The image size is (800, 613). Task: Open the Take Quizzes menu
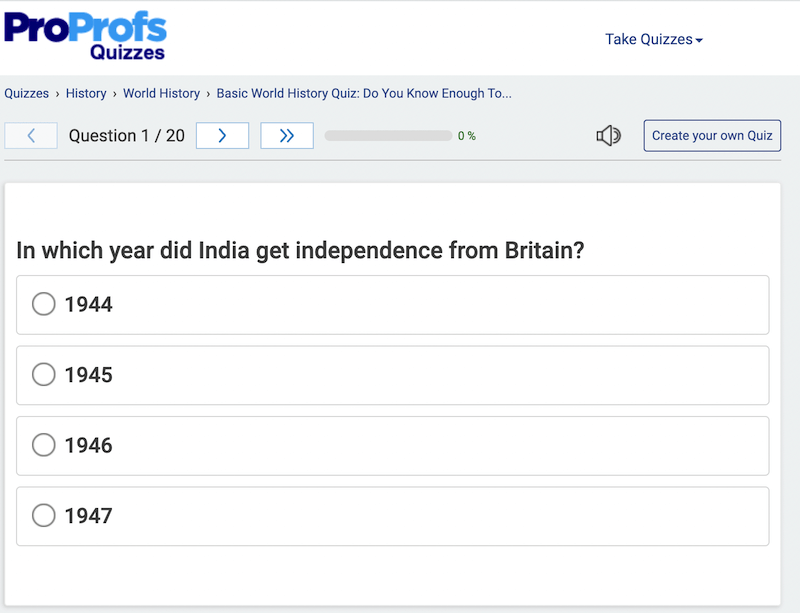pyautogui.click(x=654, y=39)
